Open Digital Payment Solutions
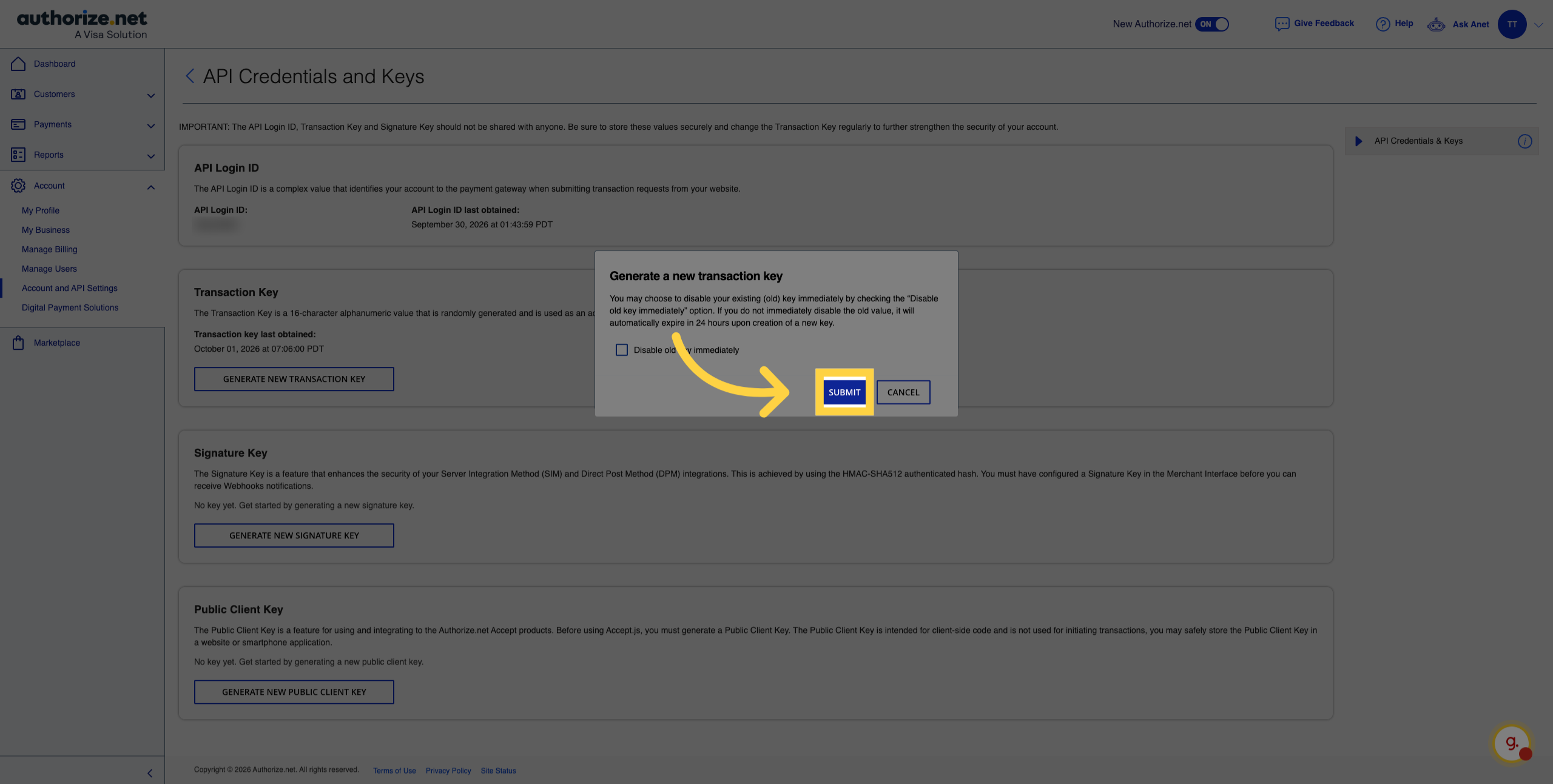 coord(70,307)
